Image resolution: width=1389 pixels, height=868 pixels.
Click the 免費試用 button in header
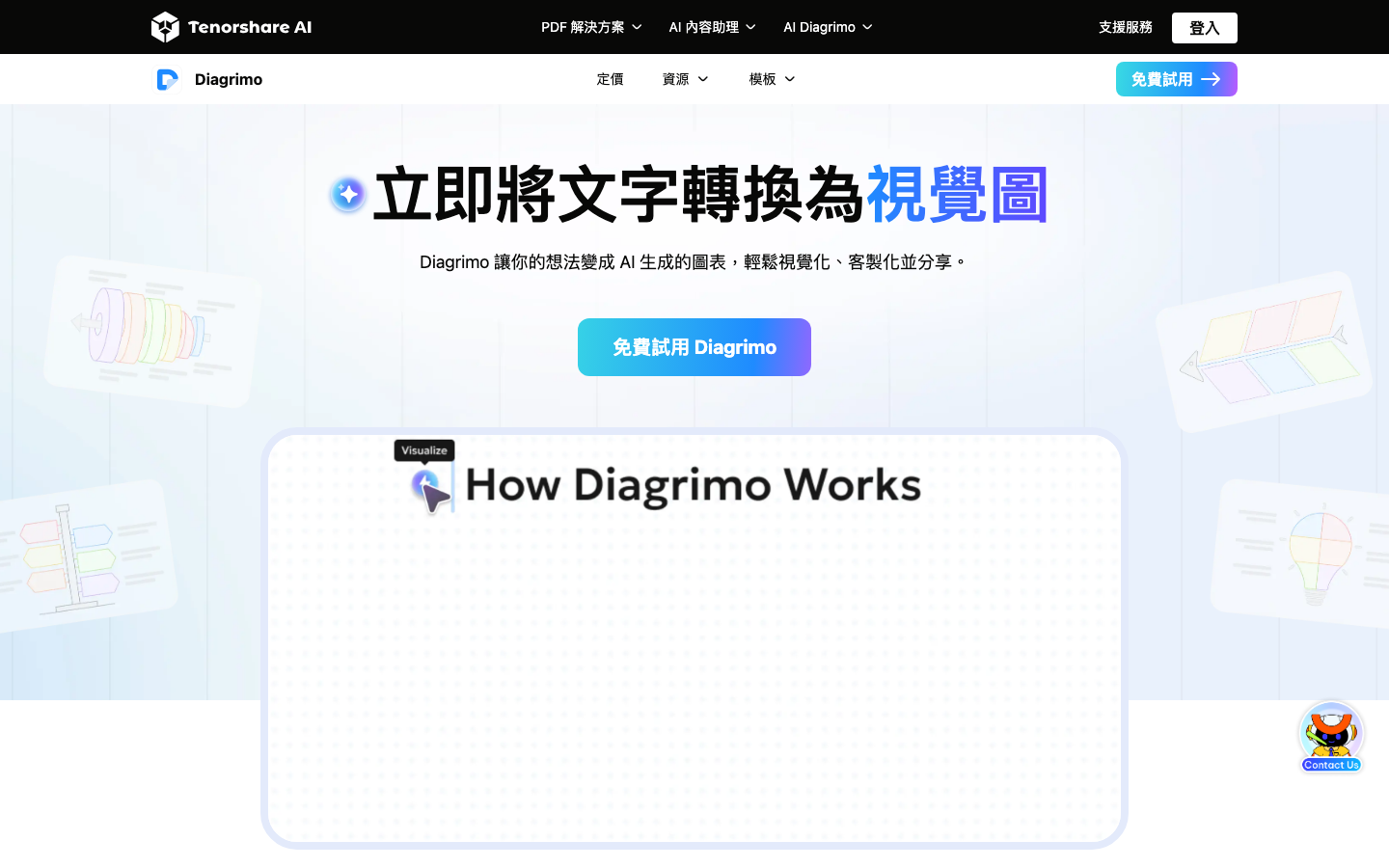(x=1176, y=79)
